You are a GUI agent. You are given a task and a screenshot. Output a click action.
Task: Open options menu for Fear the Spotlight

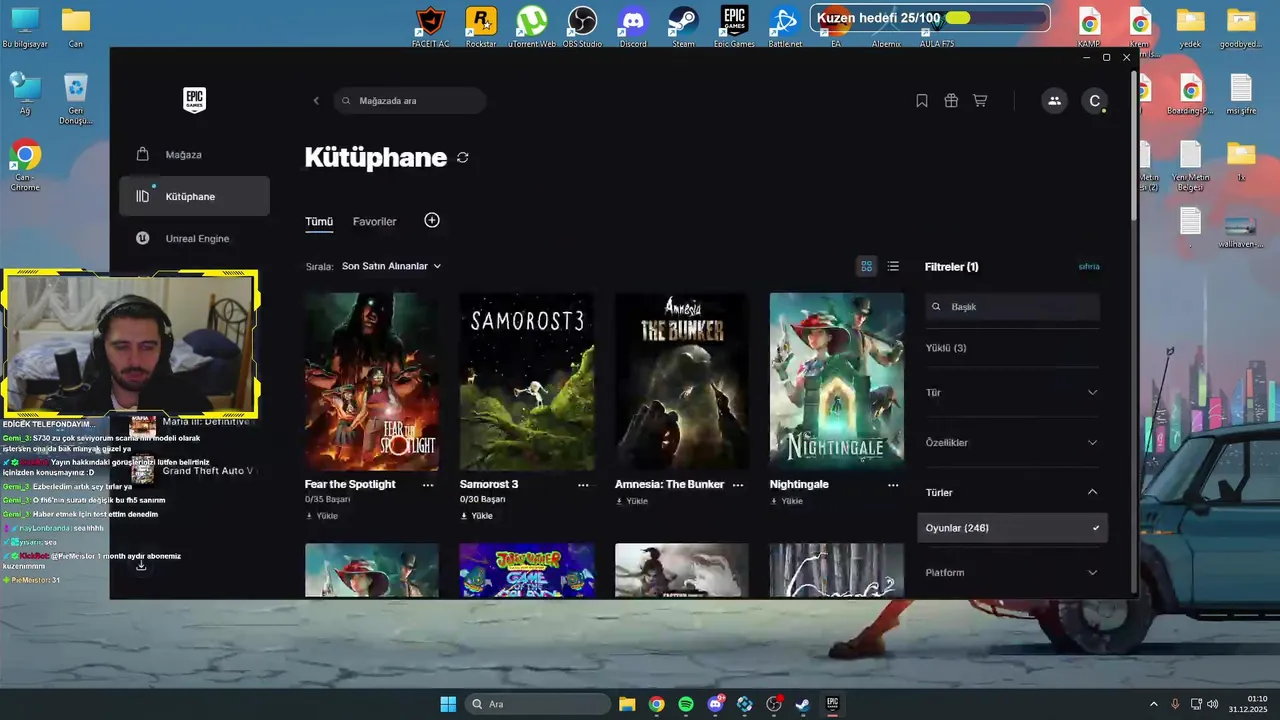[x=428, y=485]
